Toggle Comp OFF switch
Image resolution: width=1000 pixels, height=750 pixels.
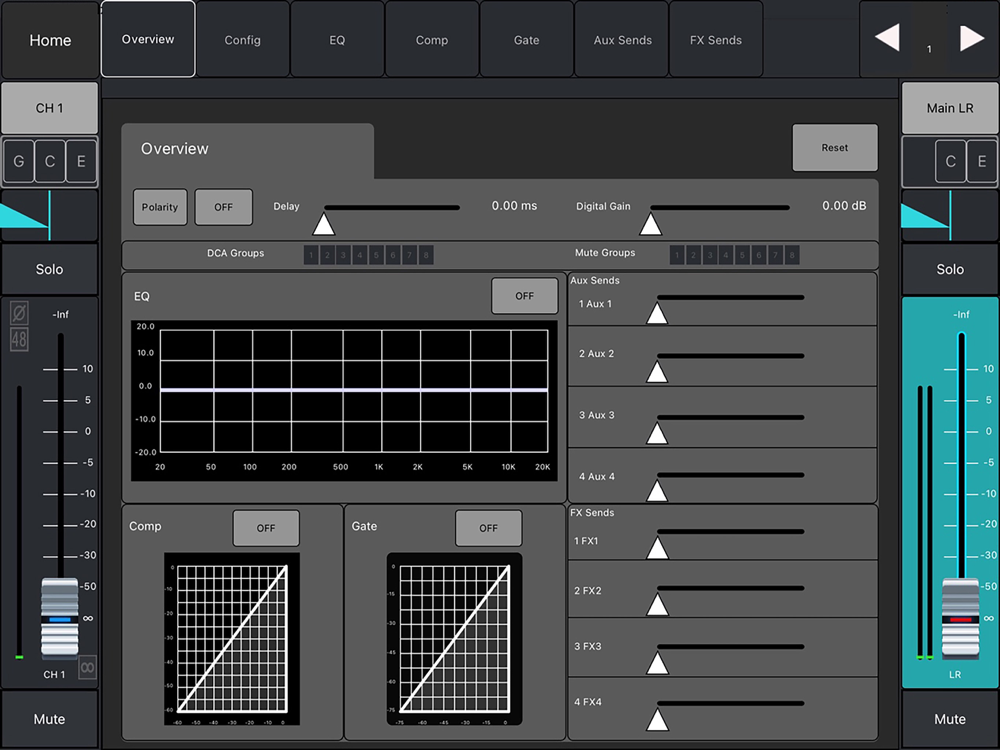click(x=266, y=528)
